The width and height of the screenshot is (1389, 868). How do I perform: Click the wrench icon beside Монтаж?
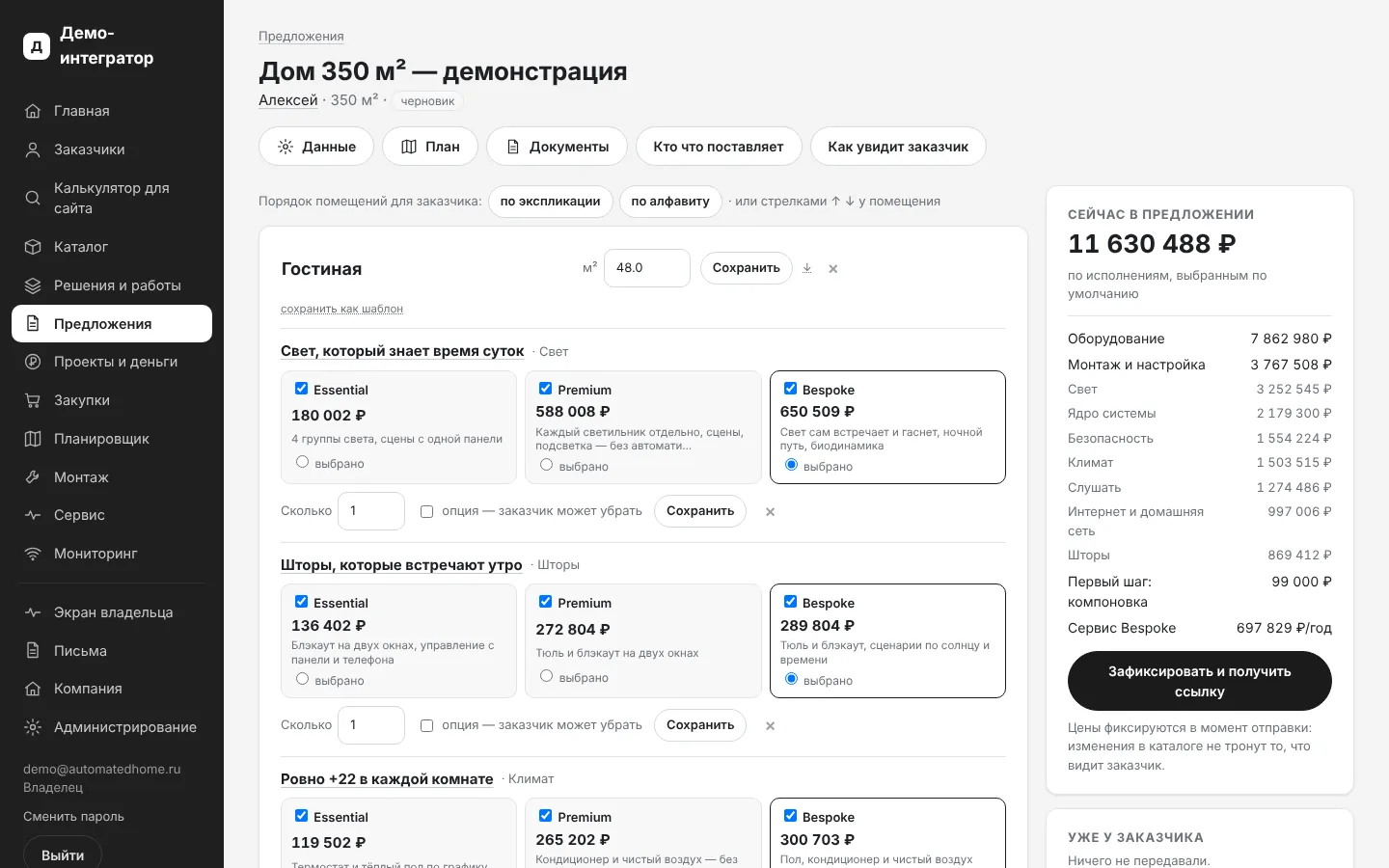coord(33,477)
